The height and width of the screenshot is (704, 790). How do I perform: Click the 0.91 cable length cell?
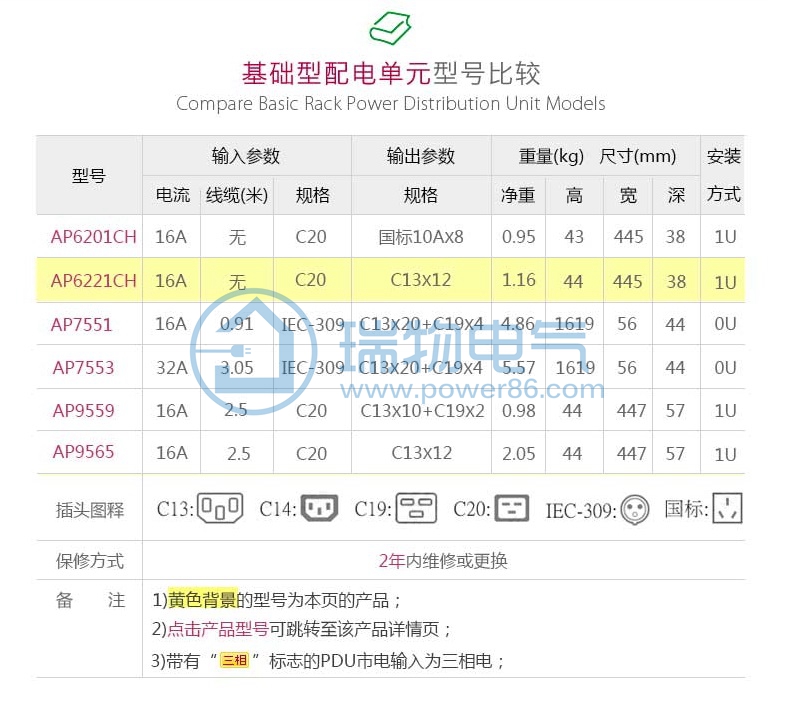(237, 324)
